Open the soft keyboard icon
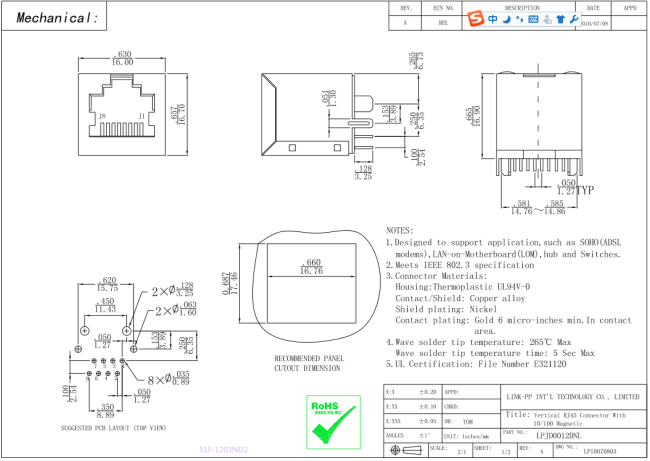650x461 pixels. point(533,19)
